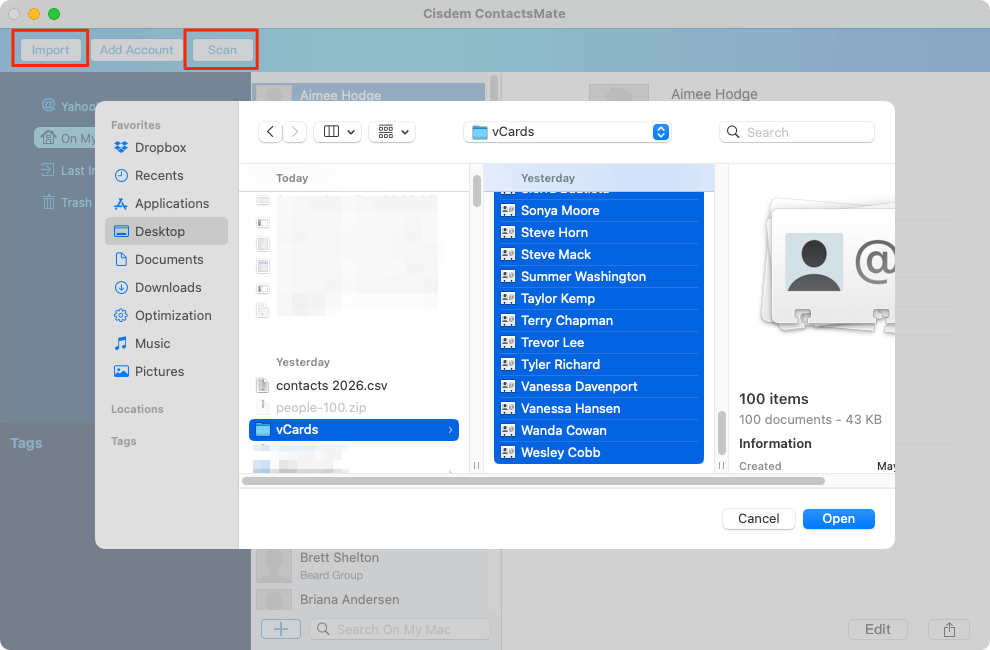The width and height of the screenshot is (990, 650).
Task: Click the Yesterday header in the vCards column
Action: (x=547, y=178)
